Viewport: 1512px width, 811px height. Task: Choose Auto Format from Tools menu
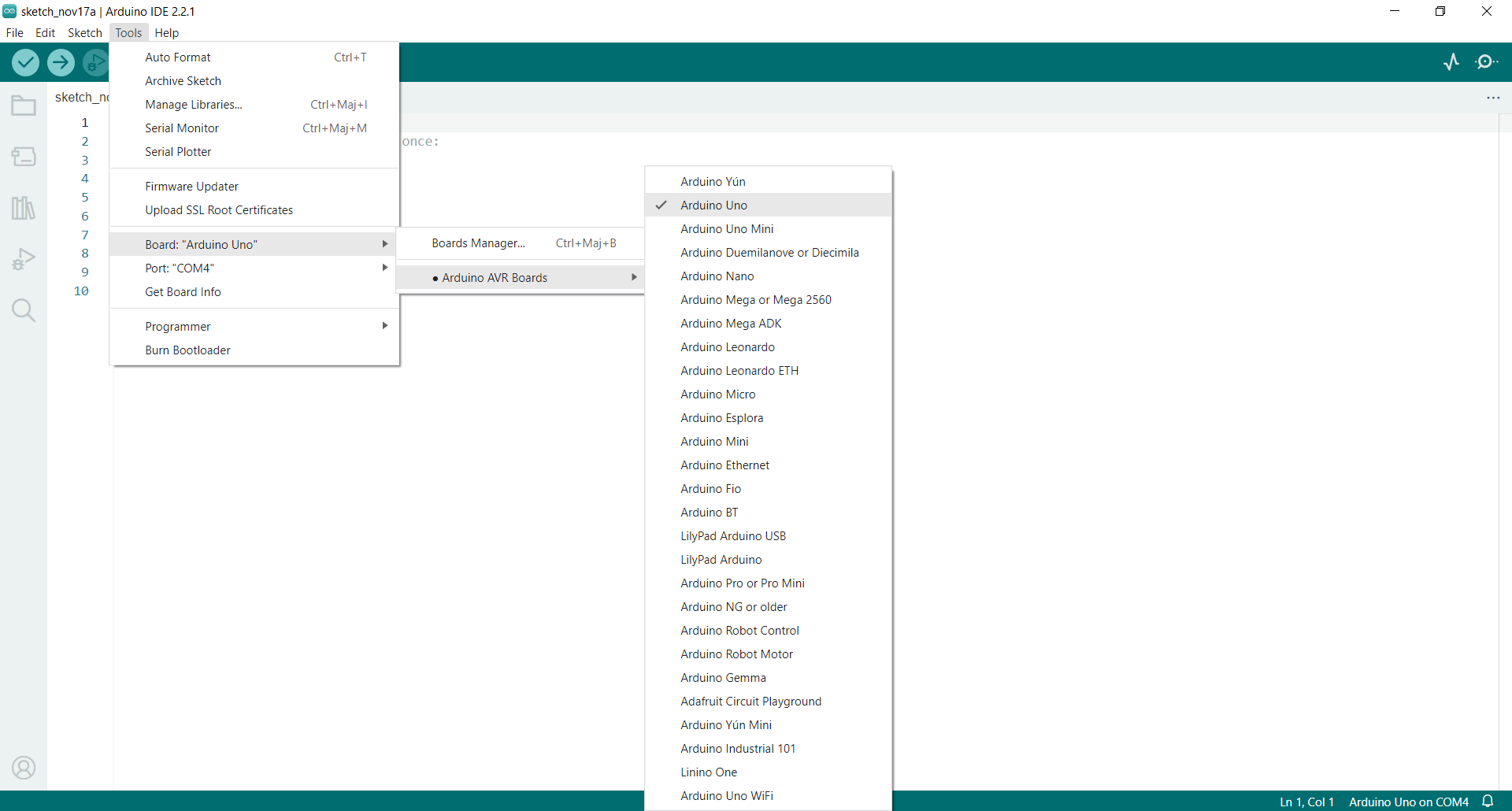[254, 57]
